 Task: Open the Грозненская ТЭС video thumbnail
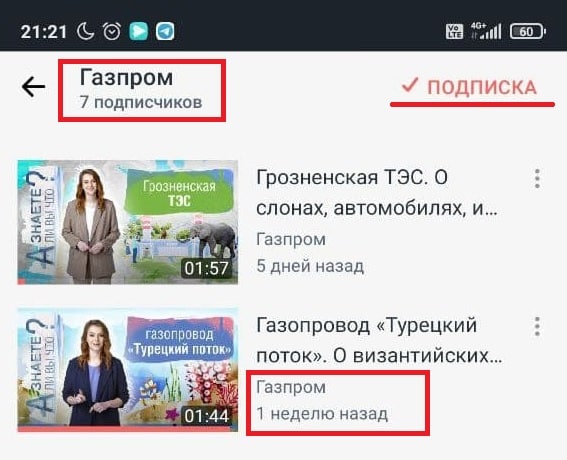[x=128, y=222]
